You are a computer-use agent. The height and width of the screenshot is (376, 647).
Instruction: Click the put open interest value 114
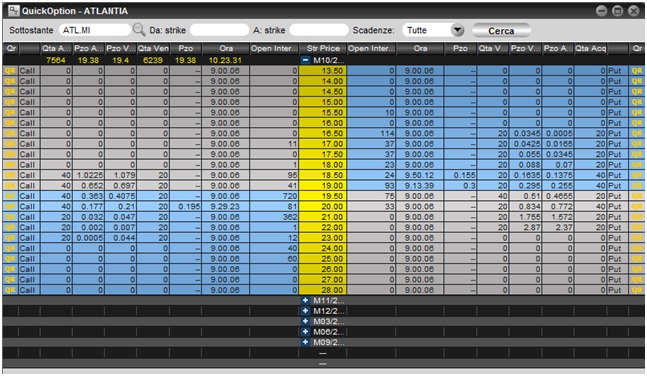(371, 133)
